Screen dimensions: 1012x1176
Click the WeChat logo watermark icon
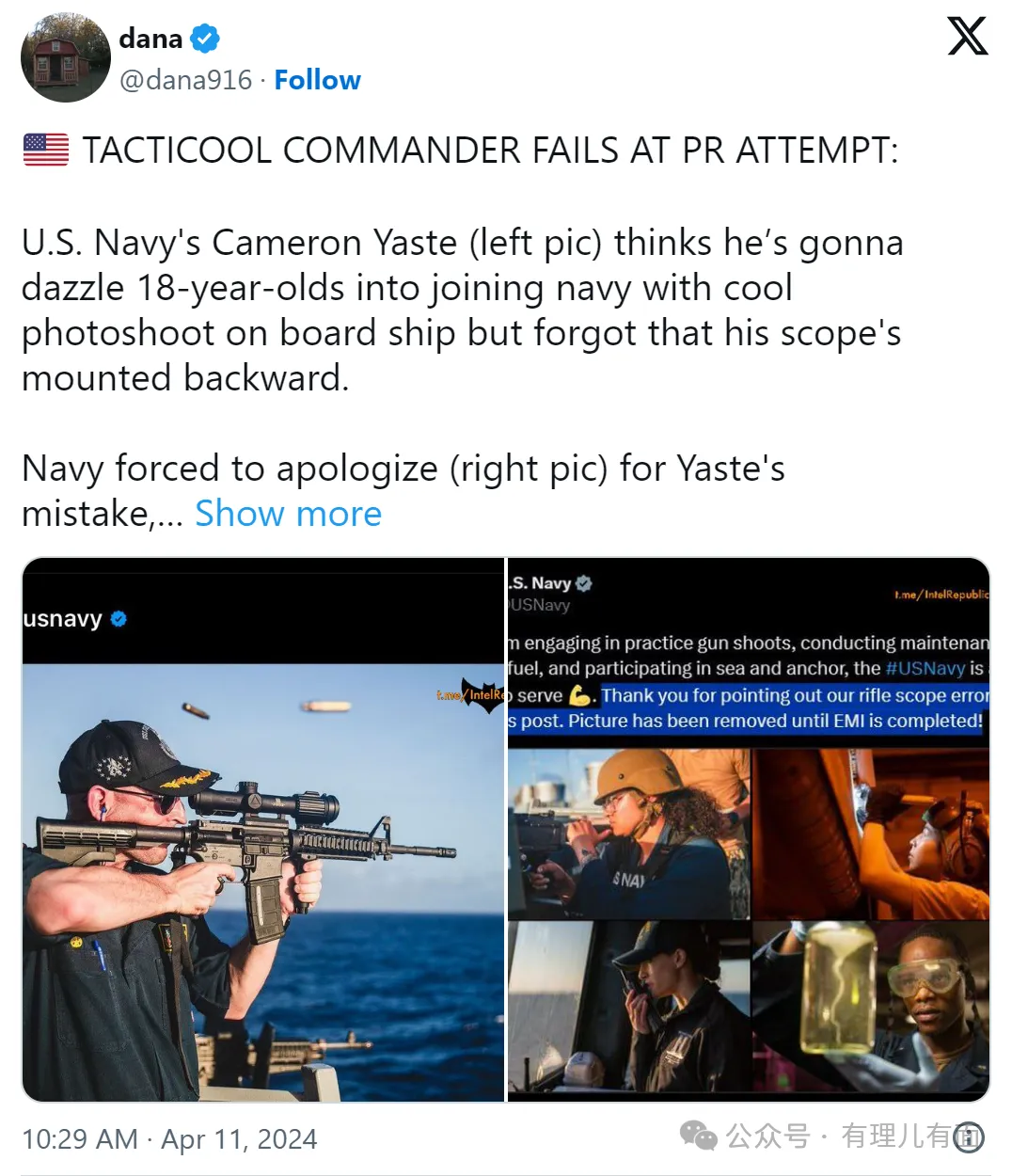[698, 1136]
